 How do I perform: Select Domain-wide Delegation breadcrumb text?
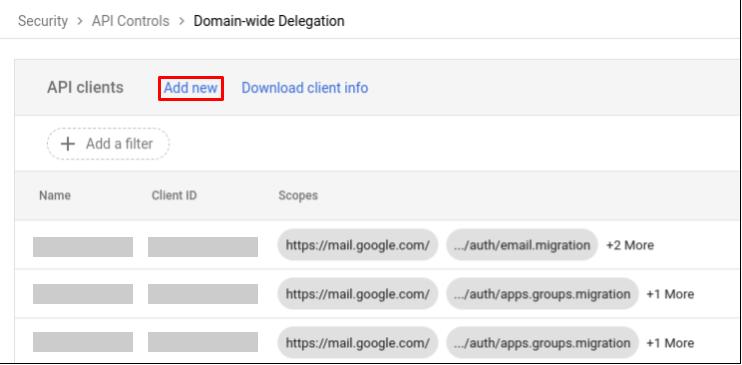pos(269,21)
